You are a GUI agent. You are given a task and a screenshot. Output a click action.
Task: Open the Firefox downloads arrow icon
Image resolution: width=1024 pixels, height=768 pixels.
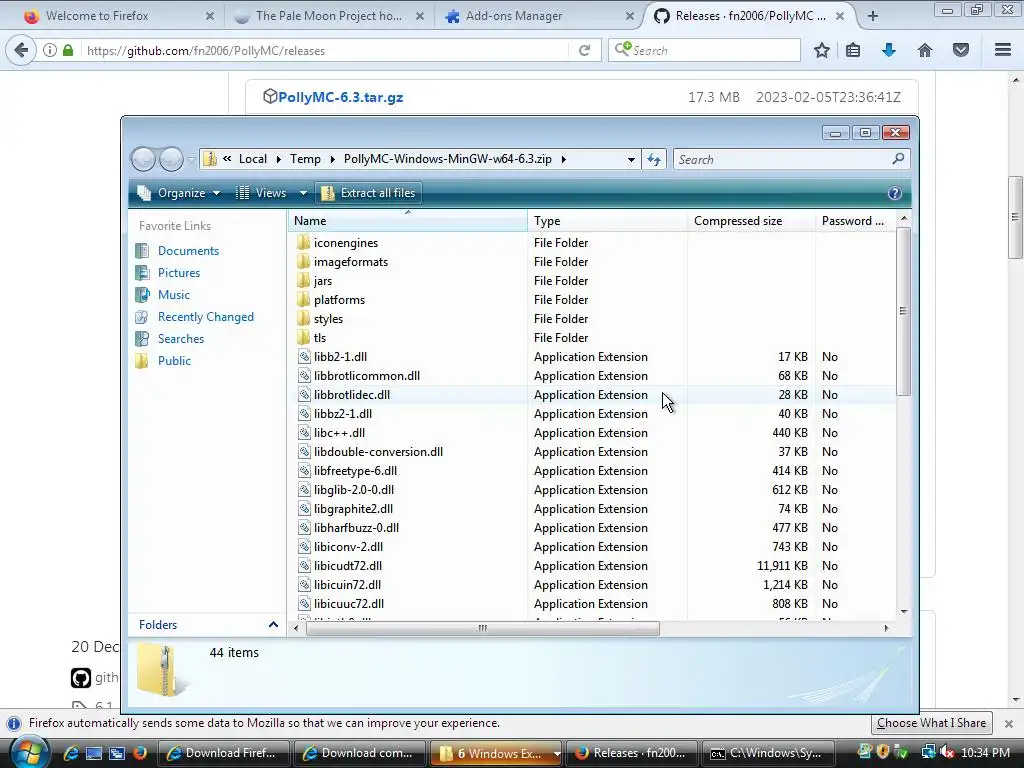coord(888,50)
